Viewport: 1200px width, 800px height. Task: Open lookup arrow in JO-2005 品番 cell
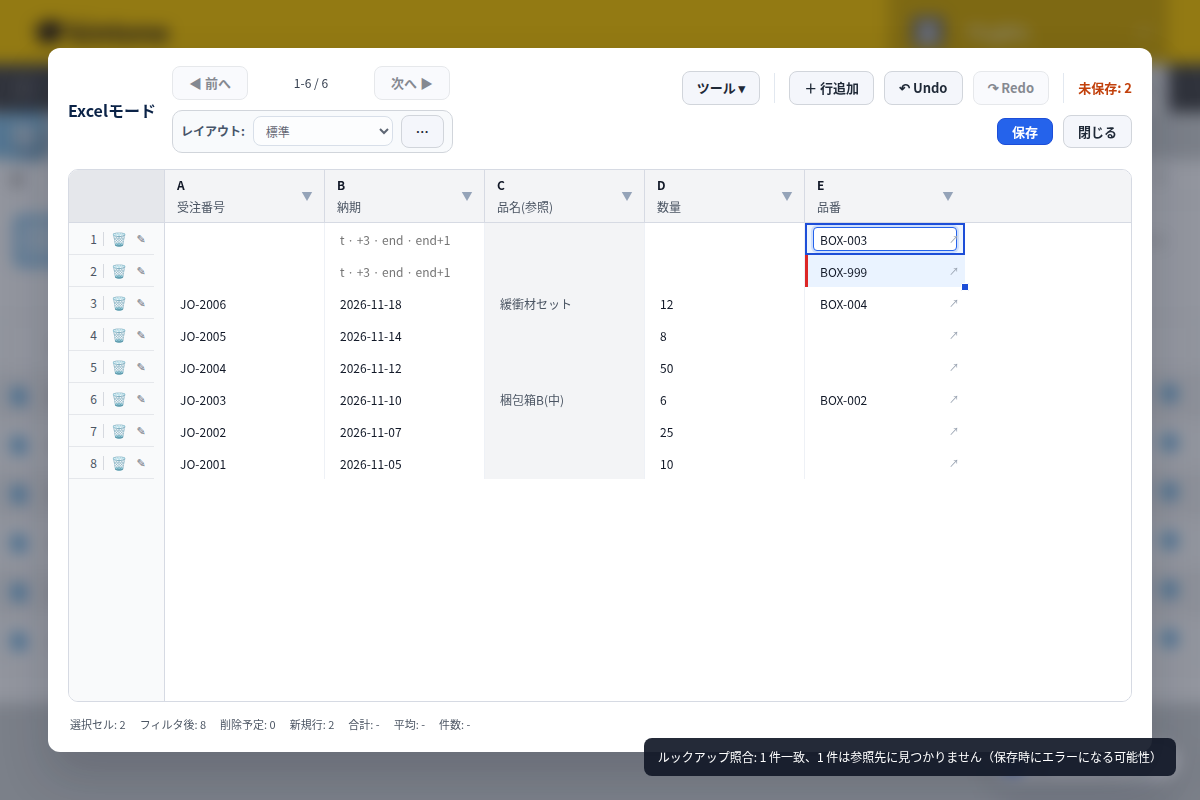(953, 335)
